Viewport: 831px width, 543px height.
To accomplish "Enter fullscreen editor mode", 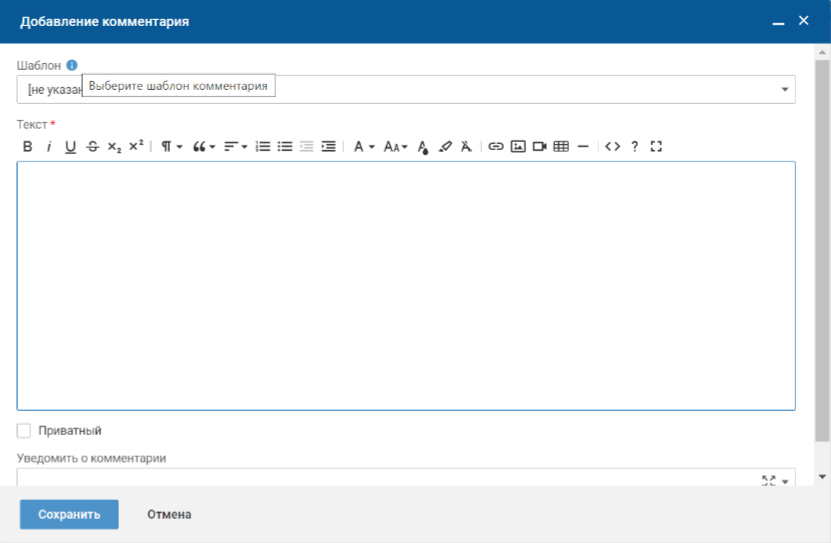I will pyautogui.click(x=656, y=147).
